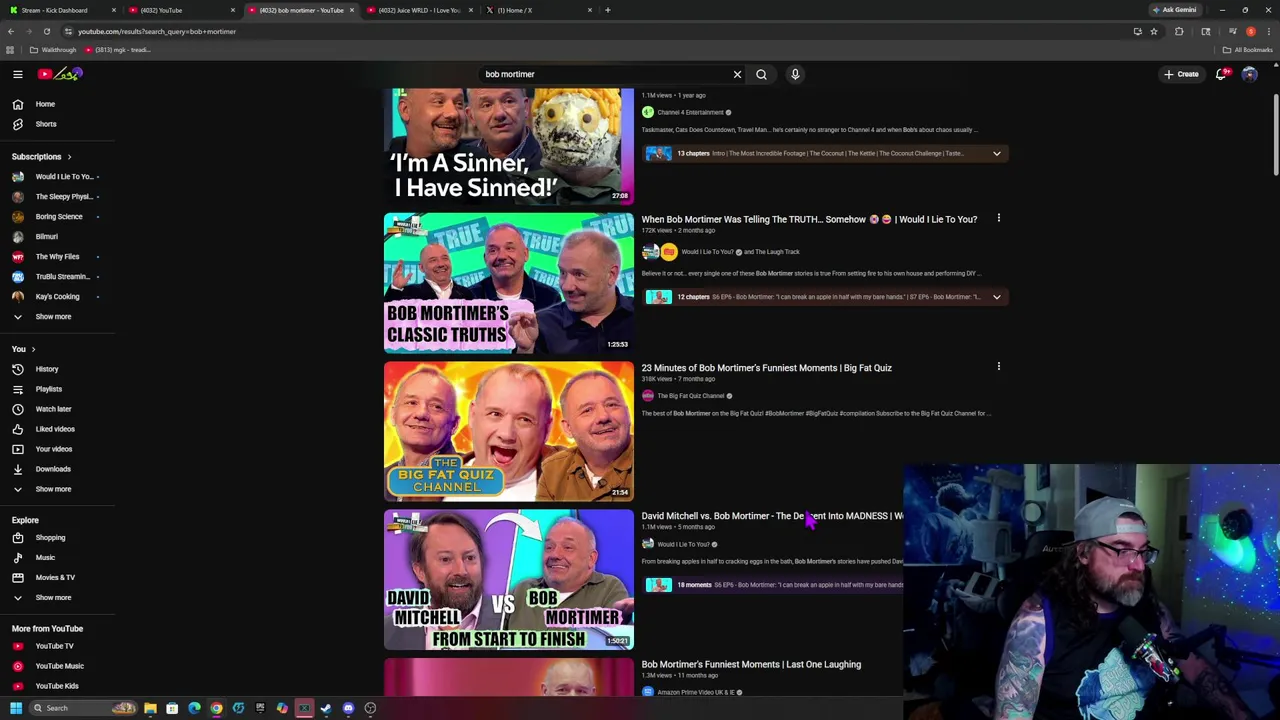The height and width of the screenshot is (720, 1280).
Task: Show more subscriptions
Action: pos(53,317)
